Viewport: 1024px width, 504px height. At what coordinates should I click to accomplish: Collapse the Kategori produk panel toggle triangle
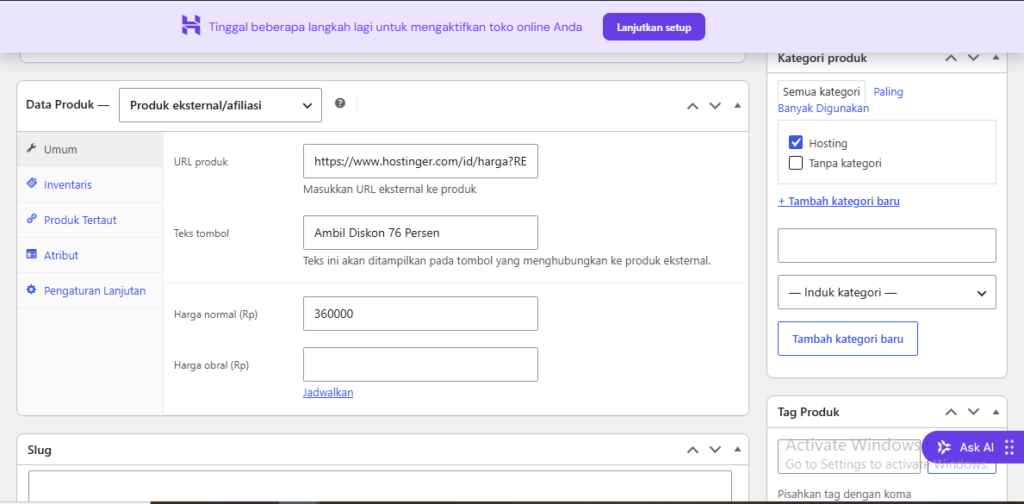tap(996, 57)
